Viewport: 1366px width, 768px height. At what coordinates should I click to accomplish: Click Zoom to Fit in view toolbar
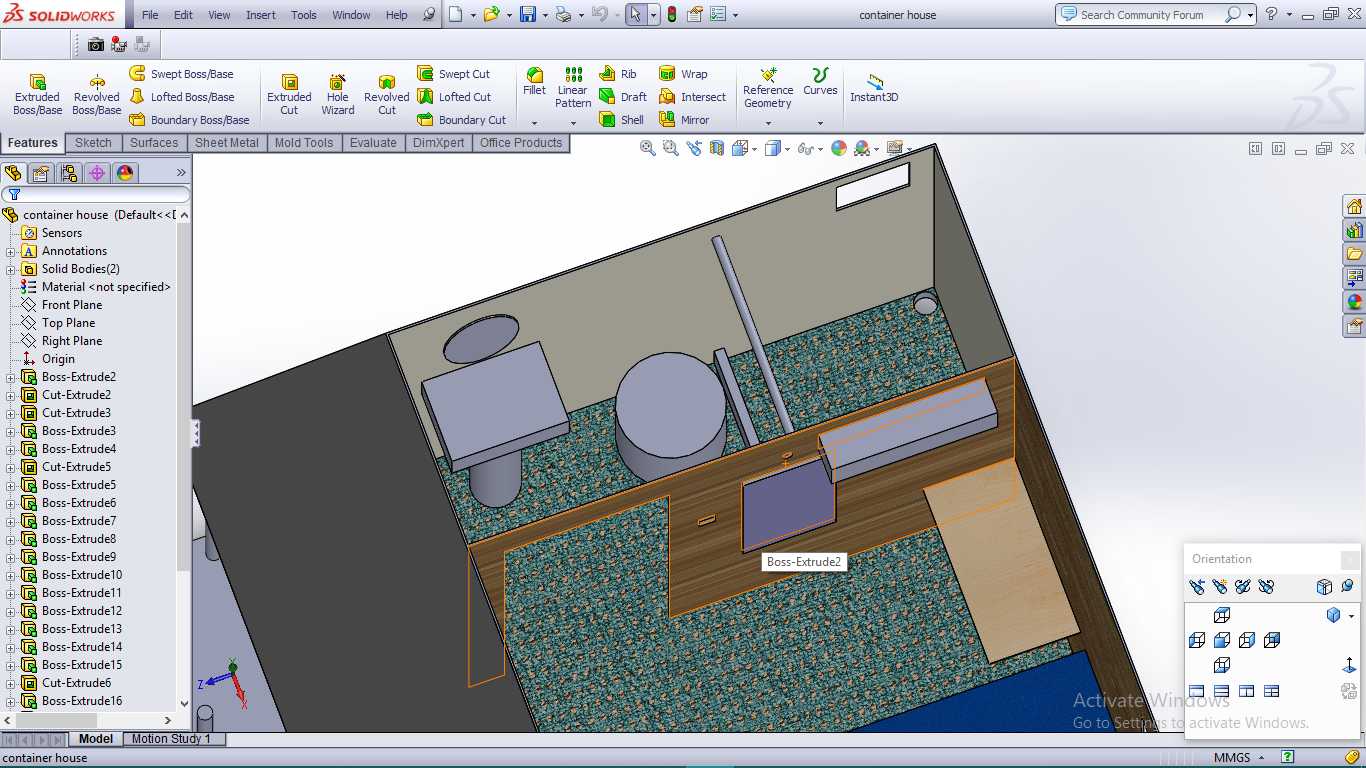[x=648, y=148]
